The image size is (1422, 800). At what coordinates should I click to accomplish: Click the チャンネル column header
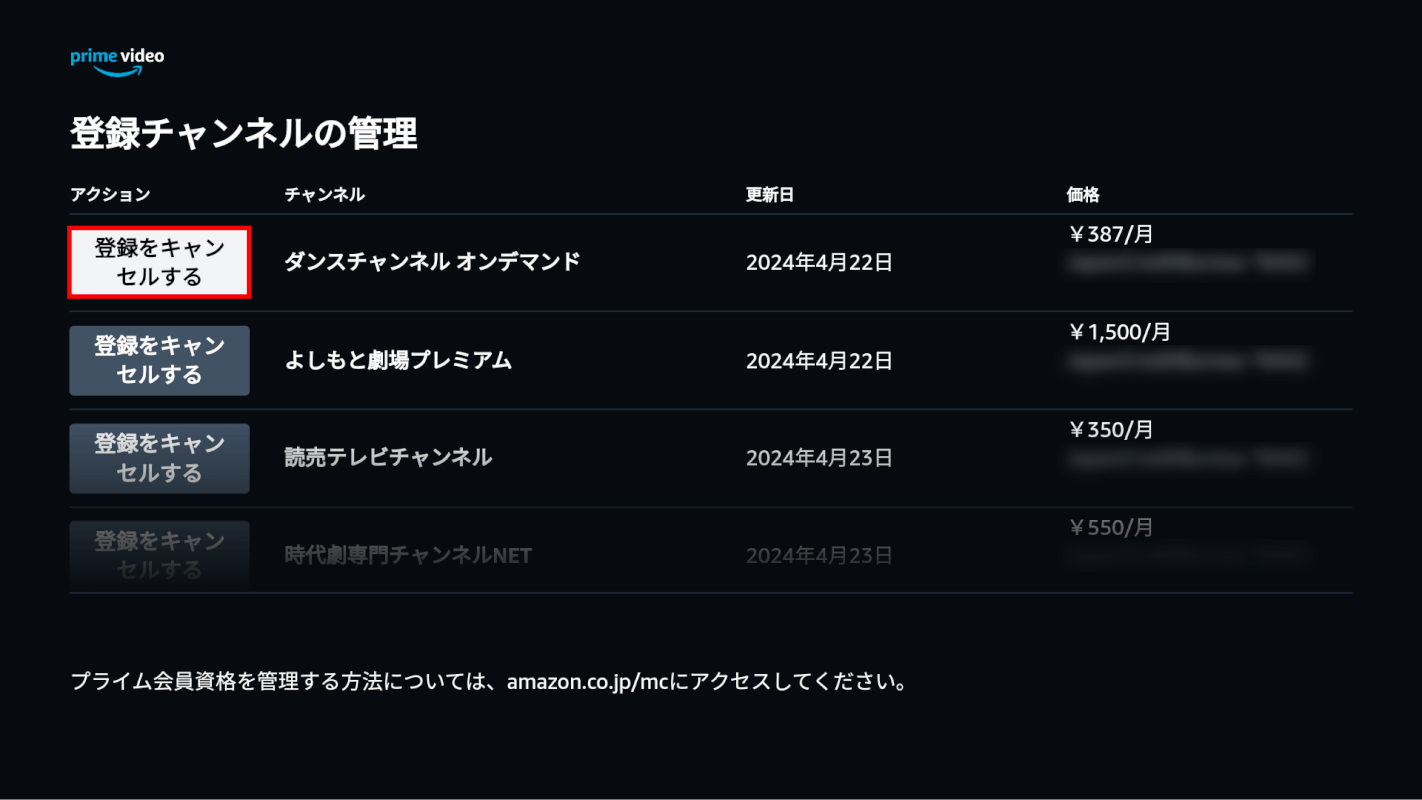click(324, 195)
